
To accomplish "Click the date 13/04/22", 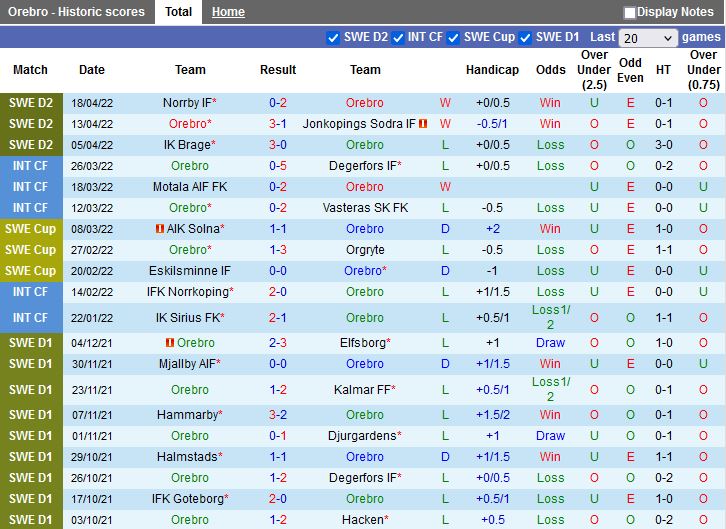I will tap(92, 124).
